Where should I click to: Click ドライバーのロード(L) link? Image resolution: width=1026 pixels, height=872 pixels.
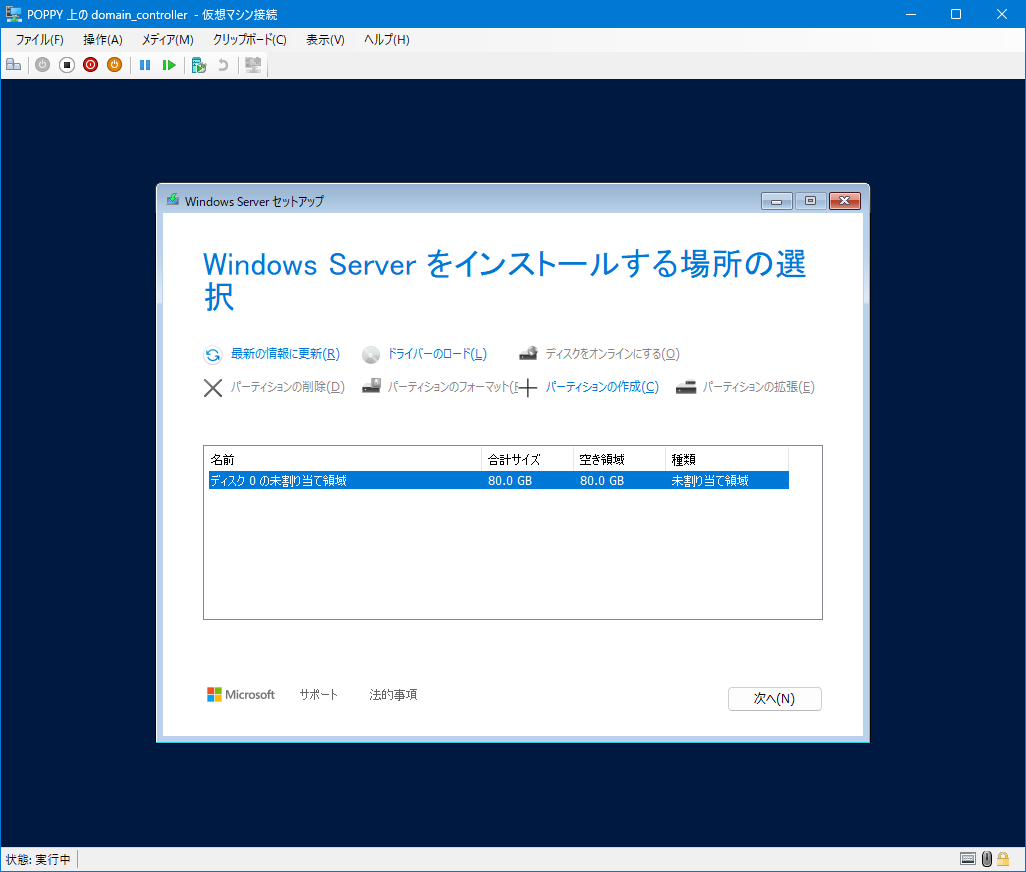pyautogui.click(x=437, y=354)
